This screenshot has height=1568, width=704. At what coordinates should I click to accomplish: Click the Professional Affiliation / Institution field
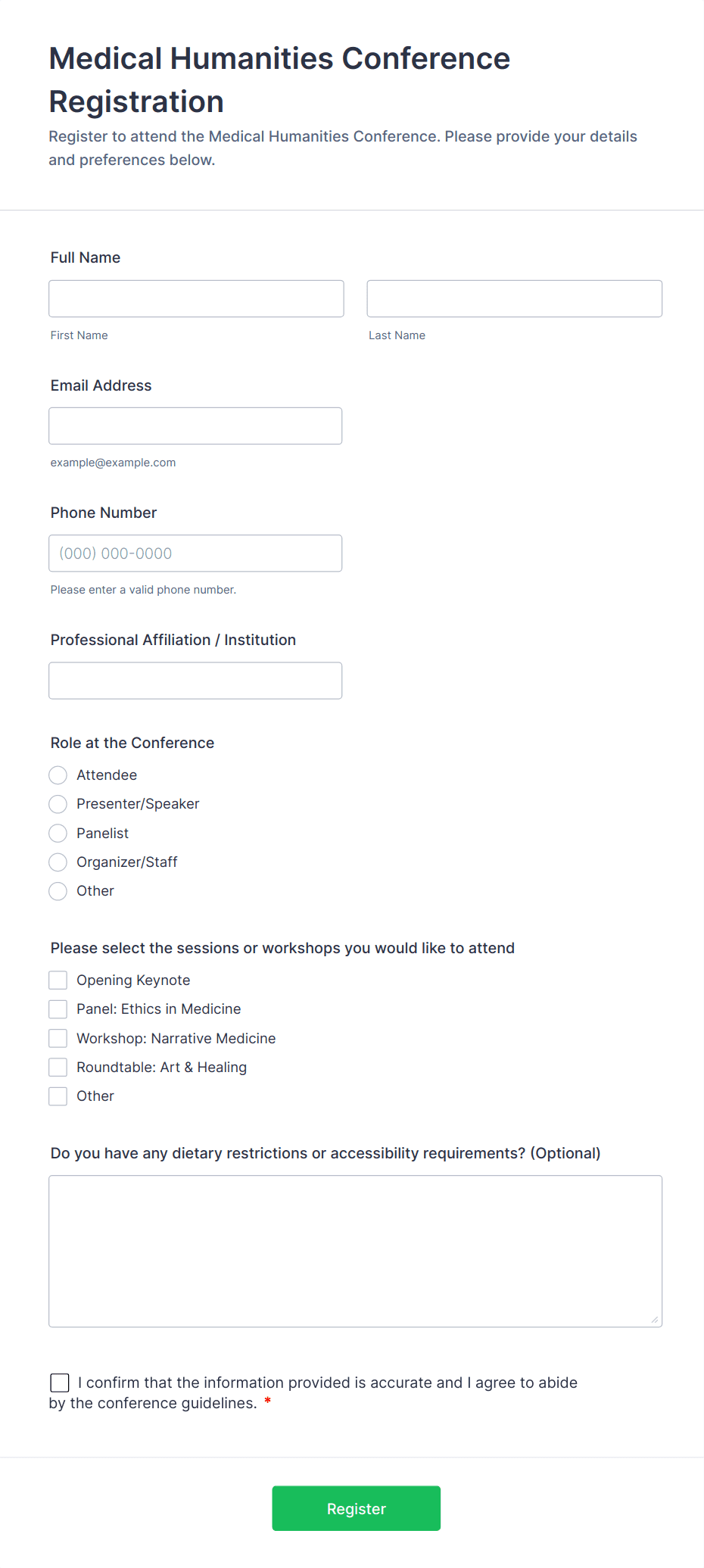point(195,680)
